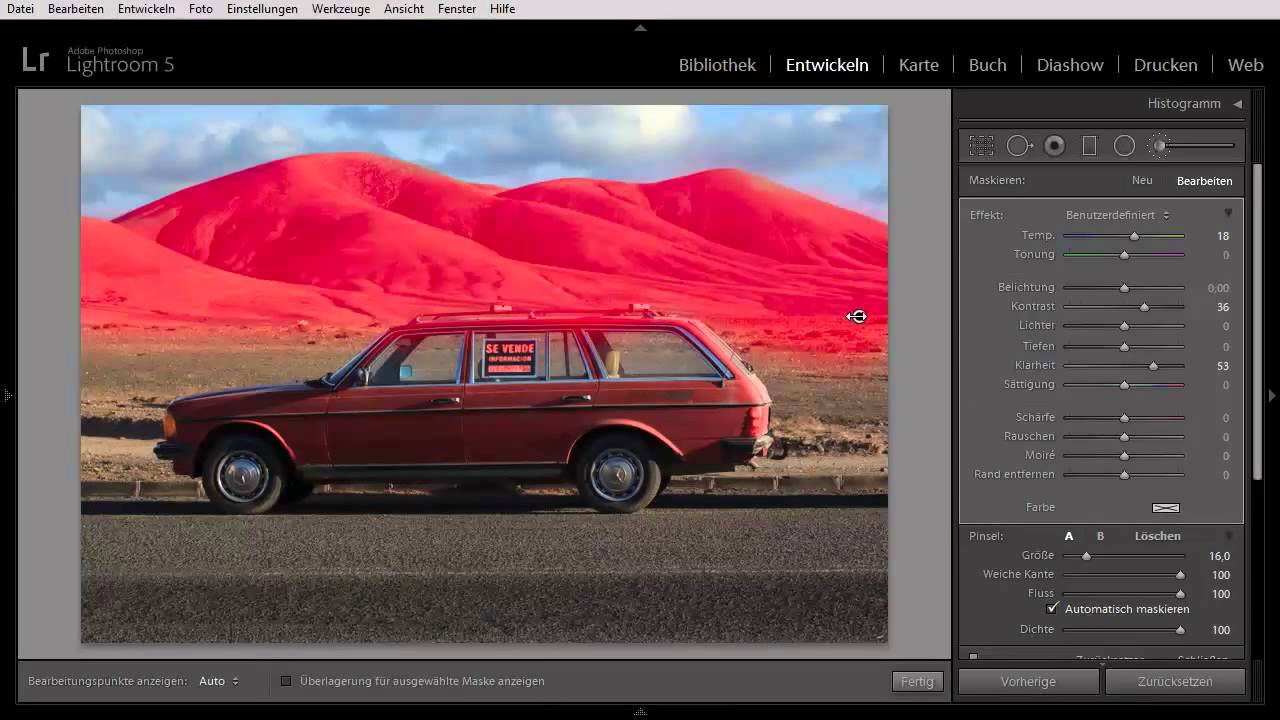Select the Spot Removal tool icon
Viewport: 1280px width, 720px height.
click(1019, 146)
